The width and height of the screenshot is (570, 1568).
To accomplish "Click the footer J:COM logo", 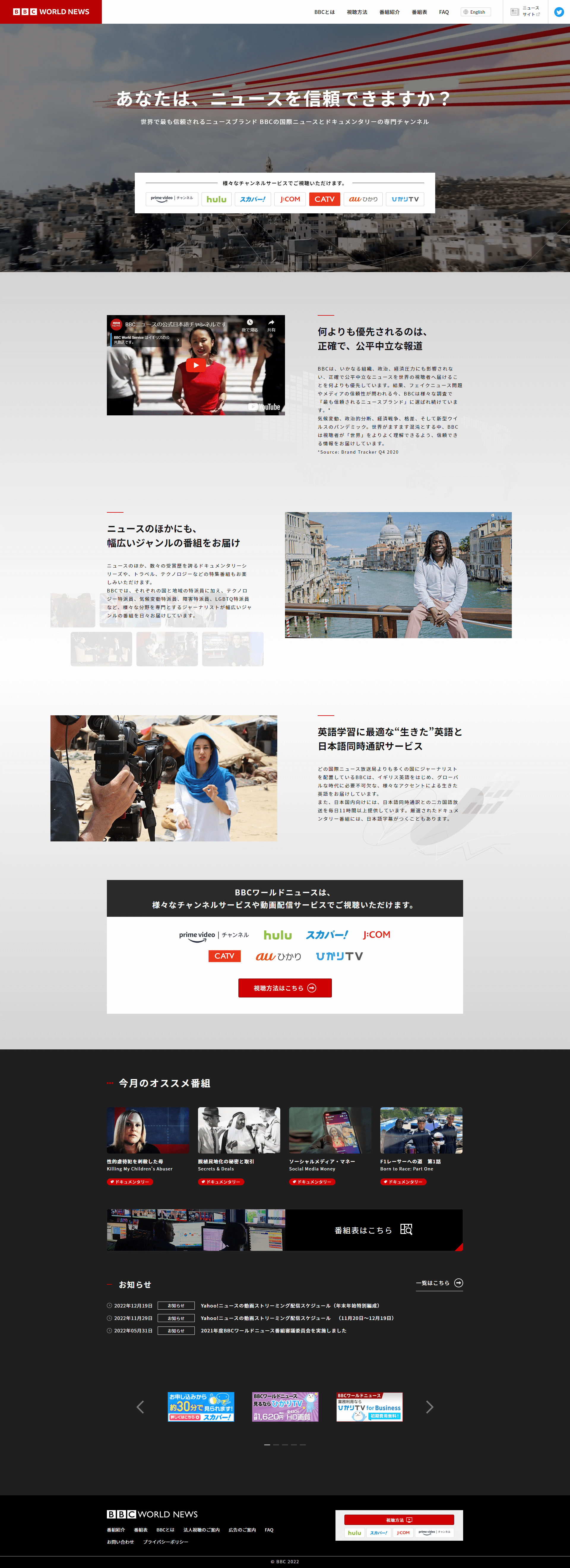I will (403, 1533).
